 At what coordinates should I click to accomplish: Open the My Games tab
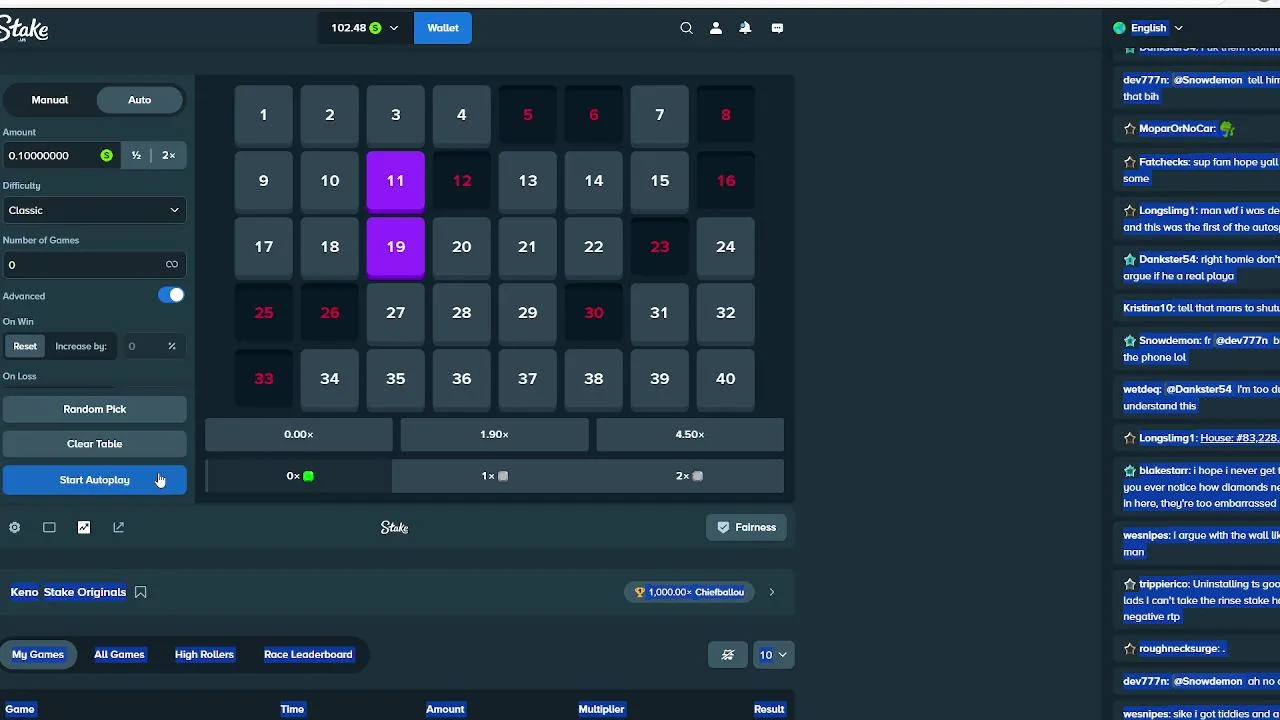click(x=38, y=655)
